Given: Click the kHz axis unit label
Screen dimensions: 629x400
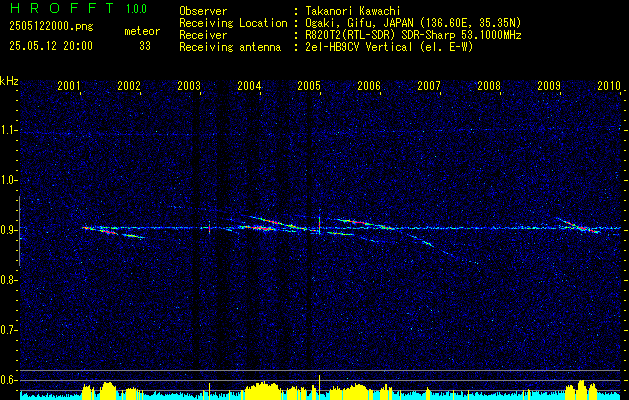Looking at the screenshot, I should 9,81.
